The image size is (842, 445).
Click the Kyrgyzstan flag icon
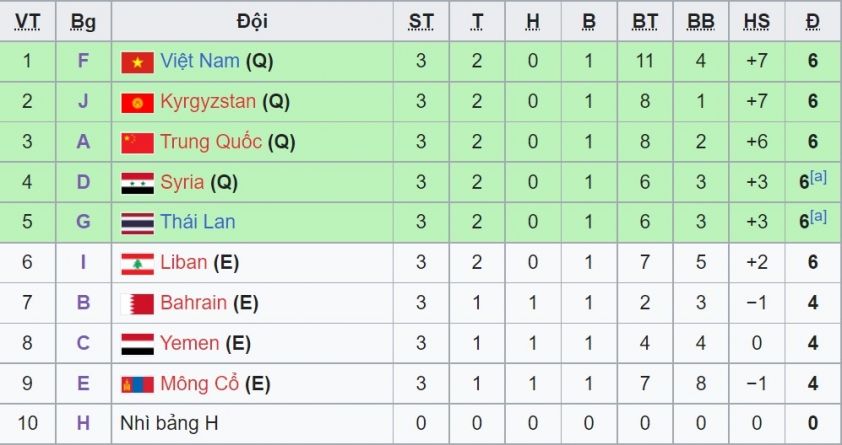(137, 103)
